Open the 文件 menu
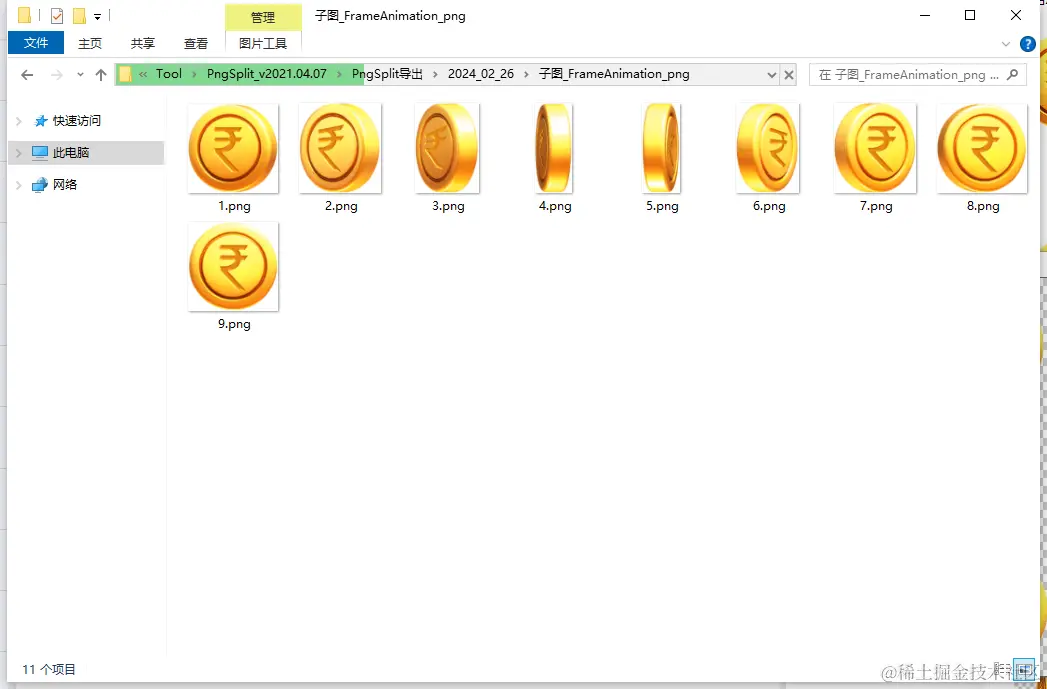1047x689 pixels. click(x=36, y=43)
